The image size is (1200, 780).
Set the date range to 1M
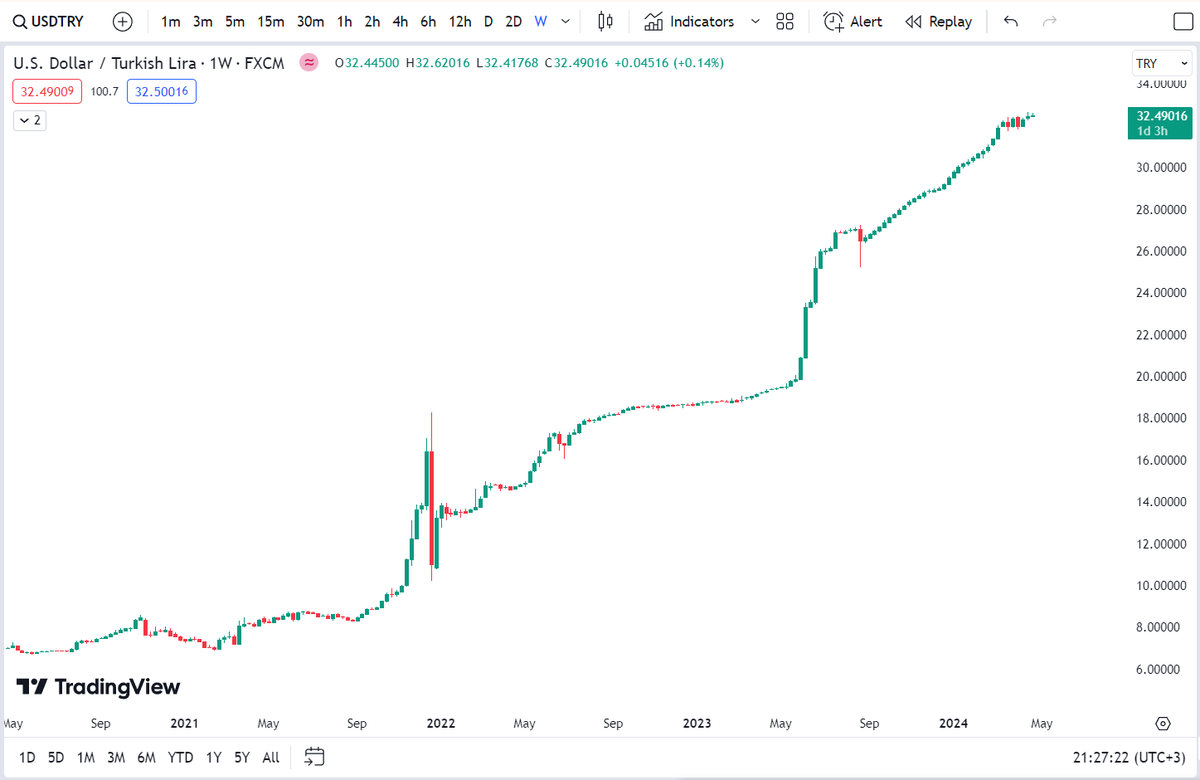coord(86,757)
